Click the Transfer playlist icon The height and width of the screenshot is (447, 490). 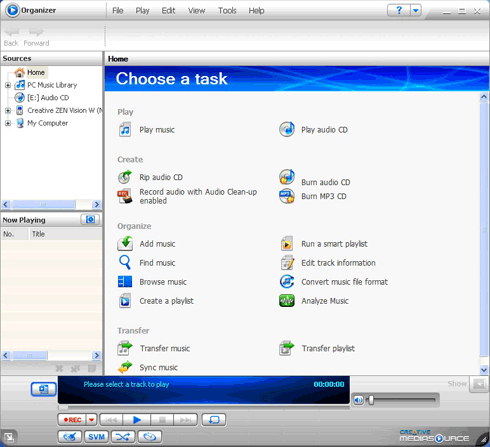287,348
